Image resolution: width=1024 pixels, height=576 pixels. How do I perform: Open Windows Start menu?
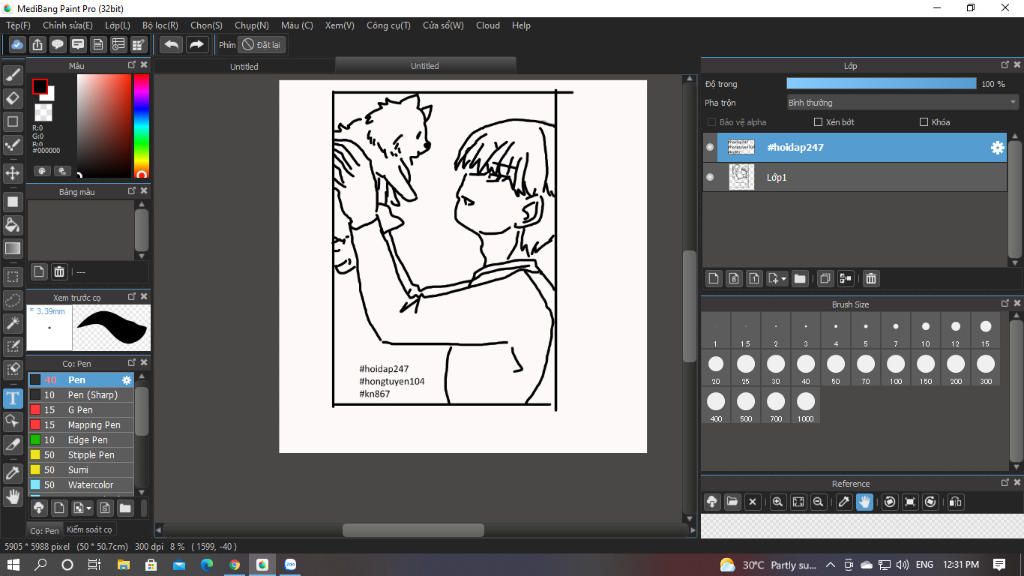click(13, 565)
